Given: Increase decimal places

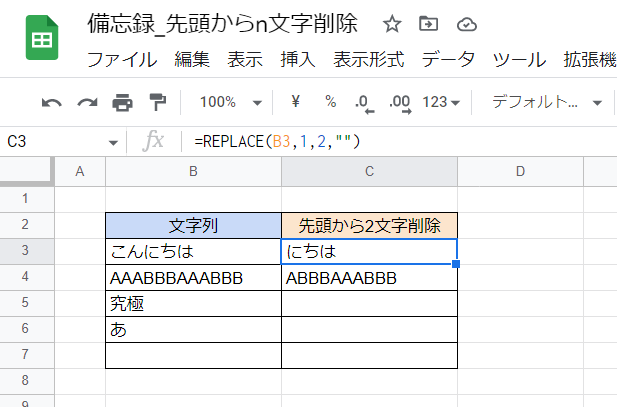Looking at the screenshot, I should (400, 104).
